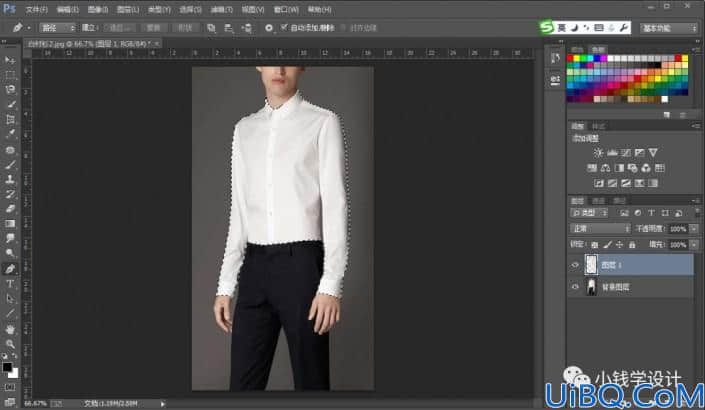Add a Curves adjustment layer
Viewport: 705px width, 410px height.
click(x=625, y=153)
